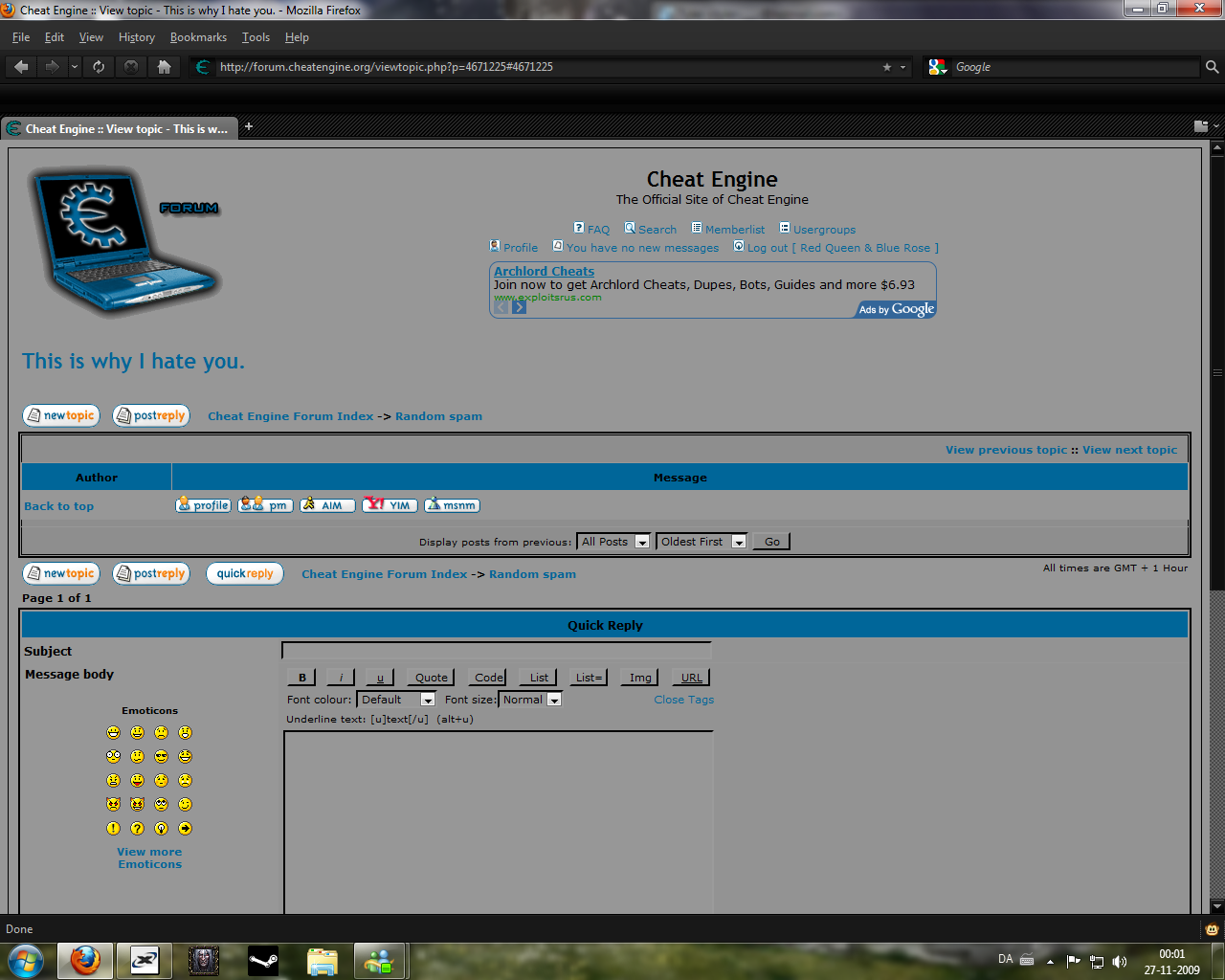Launch Firefox from the Windows taskbar
The height and width of the screenshot is (980, 1225).
pyautogui.click(x=85, y=960)
